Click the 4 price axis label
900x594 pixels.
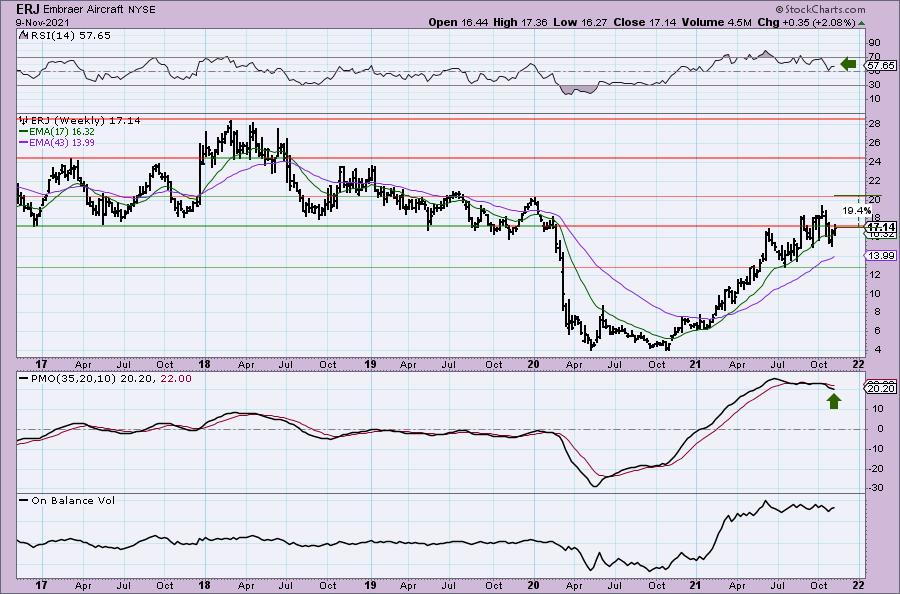pyautogui.click(x=877, y=350)
